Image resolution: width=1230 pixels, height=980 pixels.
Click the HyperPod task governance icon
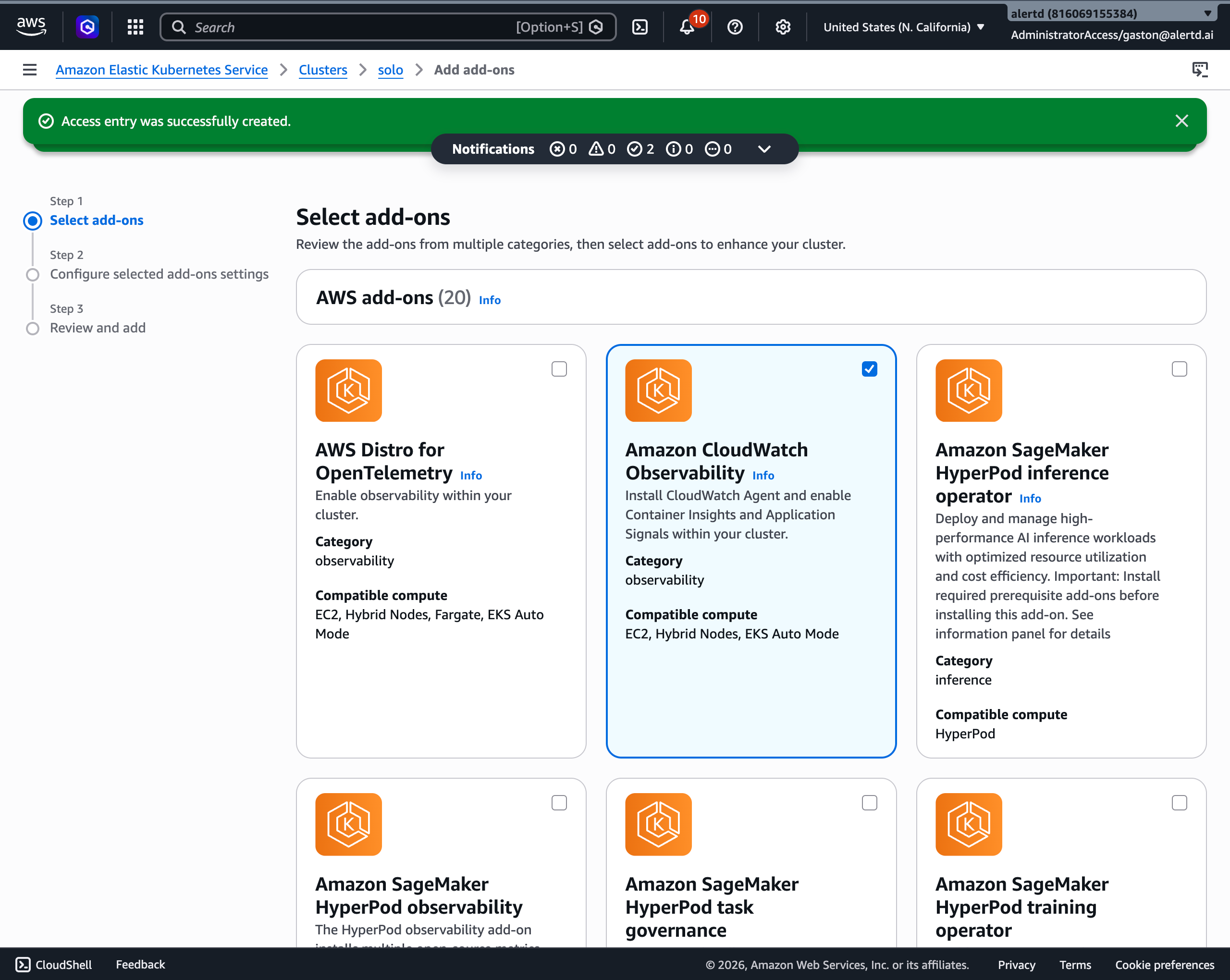pyautogui.click(x=658, y=824)
